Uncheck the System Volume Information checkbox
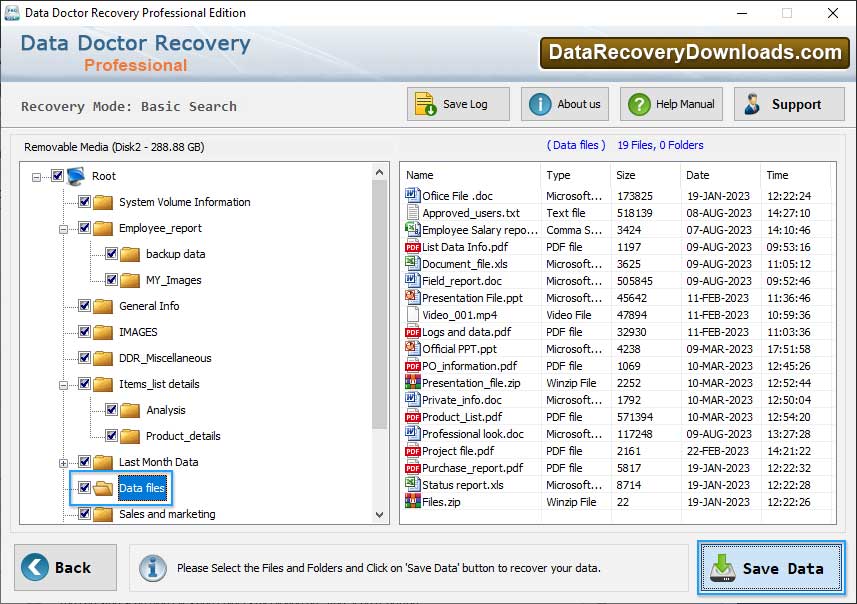Screen dimensions: 857x604 (x=84, y=201)
